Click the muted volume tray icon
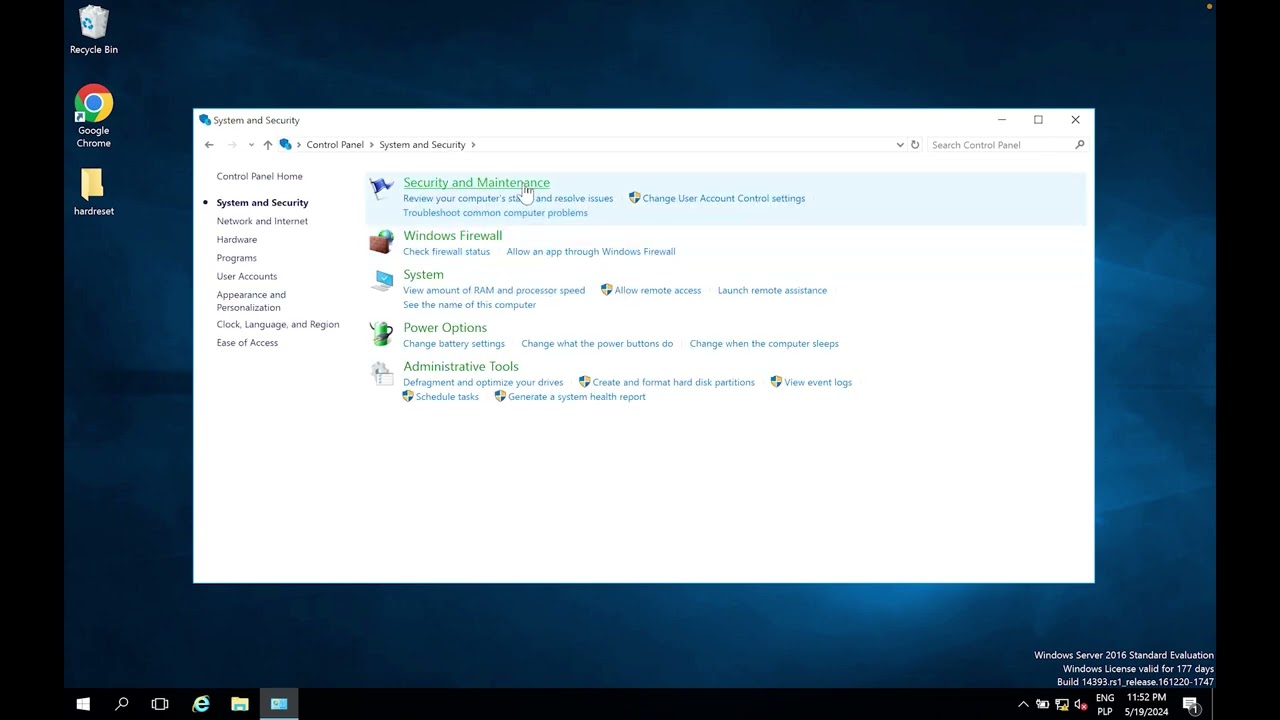Viewport: 1280px width, 720px height. coord(1080,705)
